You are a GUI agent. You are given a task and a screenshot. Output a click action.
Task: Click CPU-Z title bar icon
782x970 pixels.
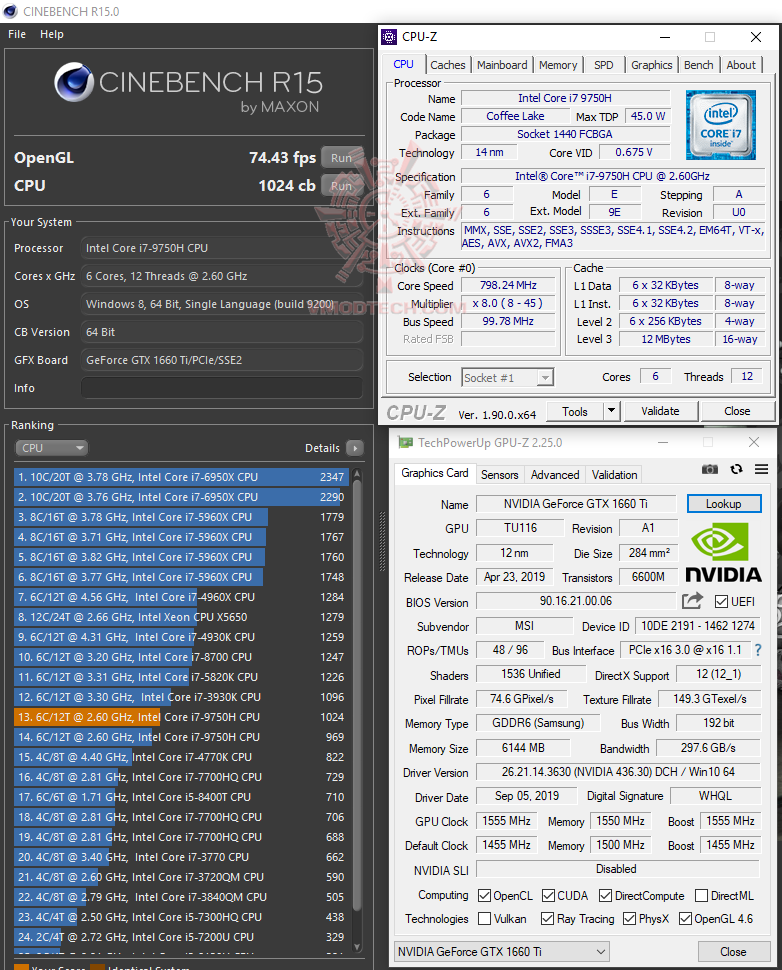pyautogui.click(x=389, y=37)
